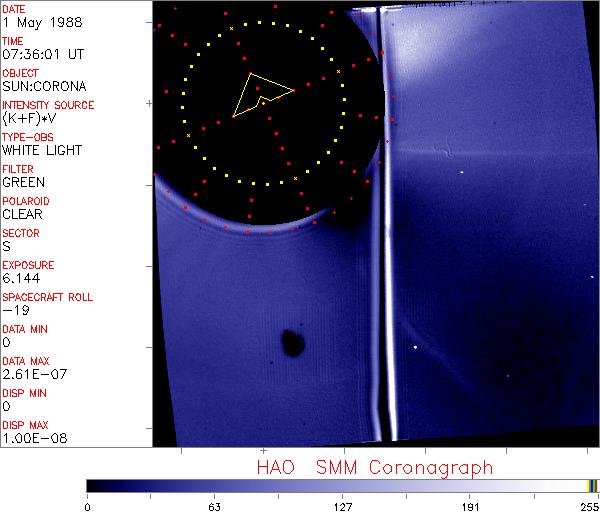This screenshot has width=600, height=512.
Task: Click the "WHITE LIGHT" observation type
Action: (42, 150)
